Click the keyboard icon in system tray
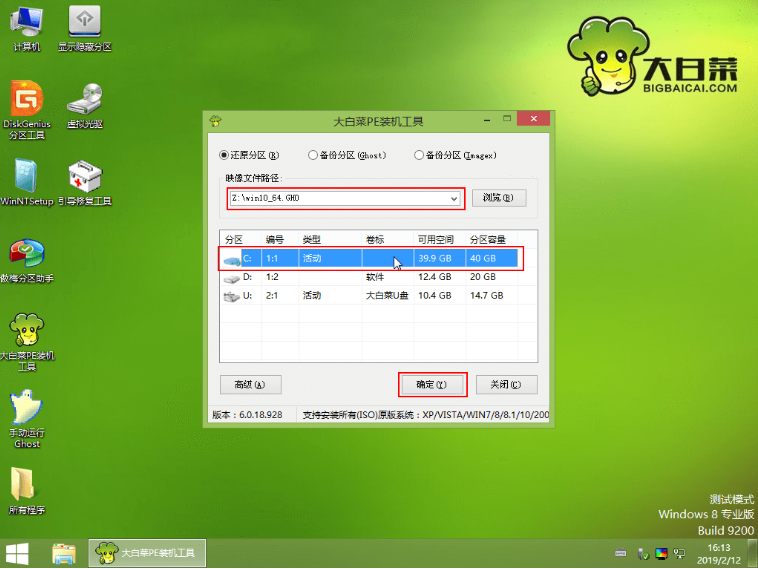 tap(621, 553)
